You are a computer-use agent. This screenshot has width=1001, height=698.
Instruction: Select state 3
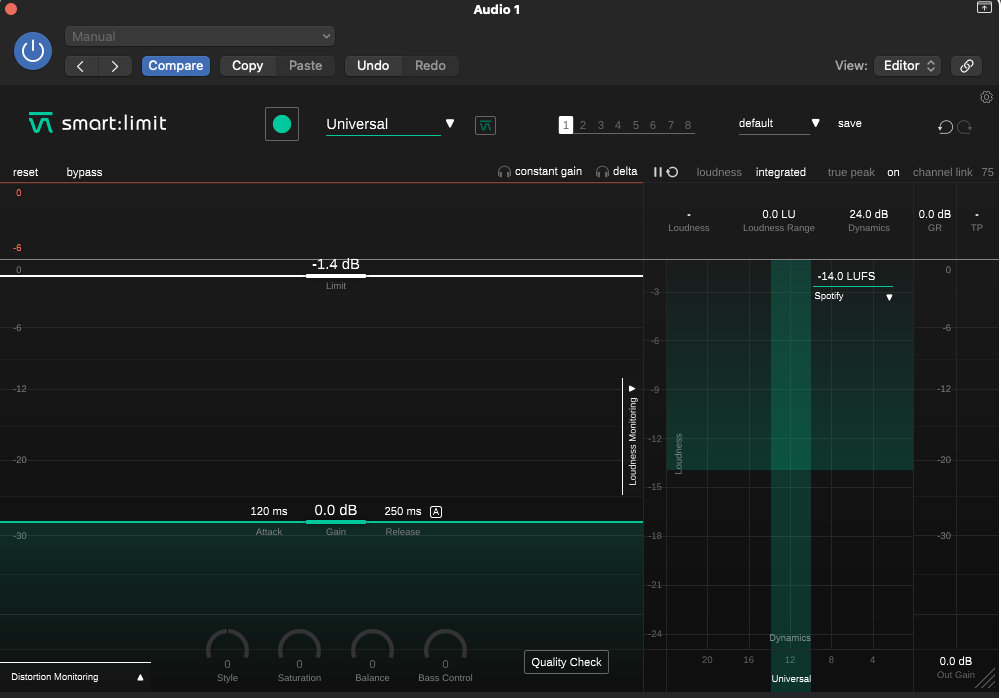coord(601,125)
